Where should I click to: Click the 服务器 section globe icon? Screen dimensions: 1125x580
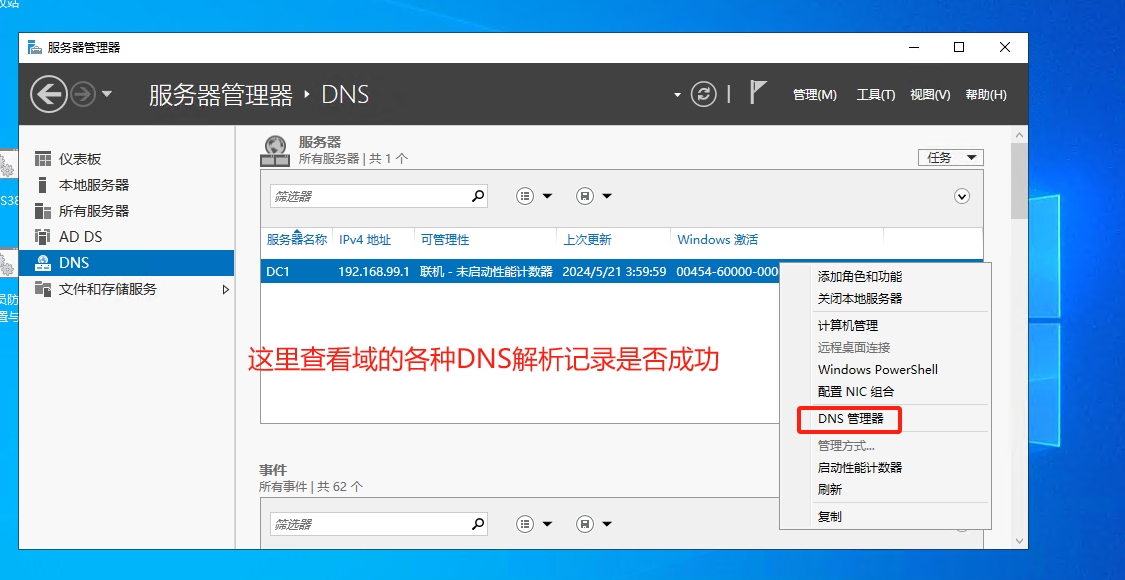pyautogui.click(x=276, y=150)
